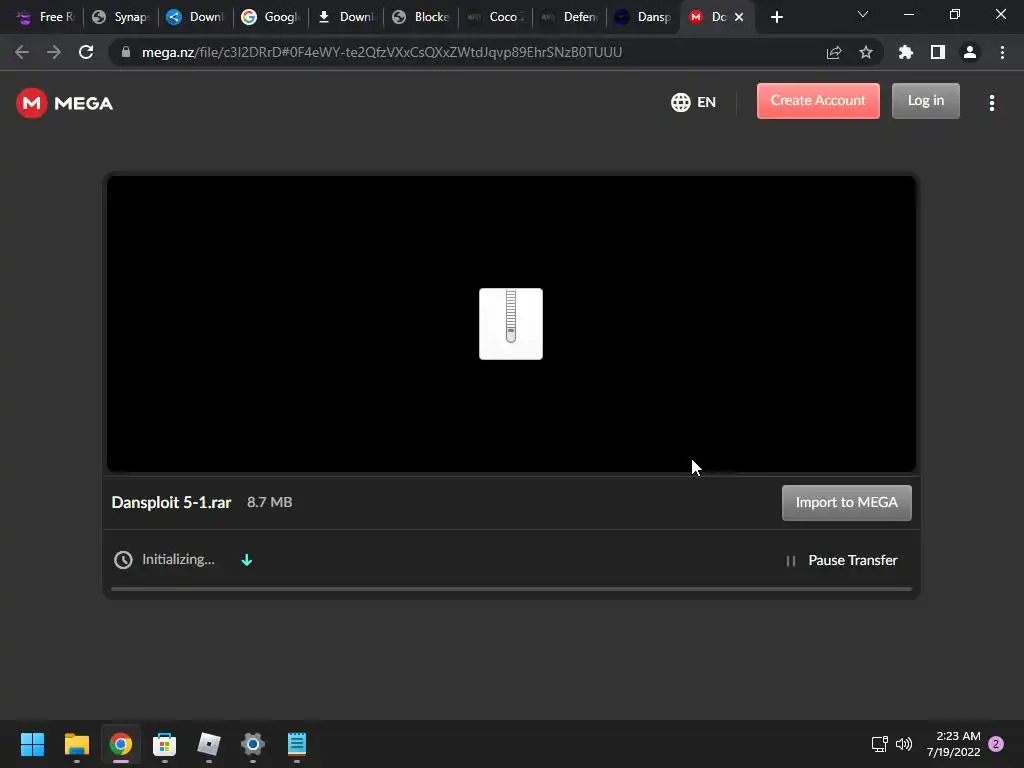
Task: Click the Chrome taskbar icon
Action: [x=120, y=744]
